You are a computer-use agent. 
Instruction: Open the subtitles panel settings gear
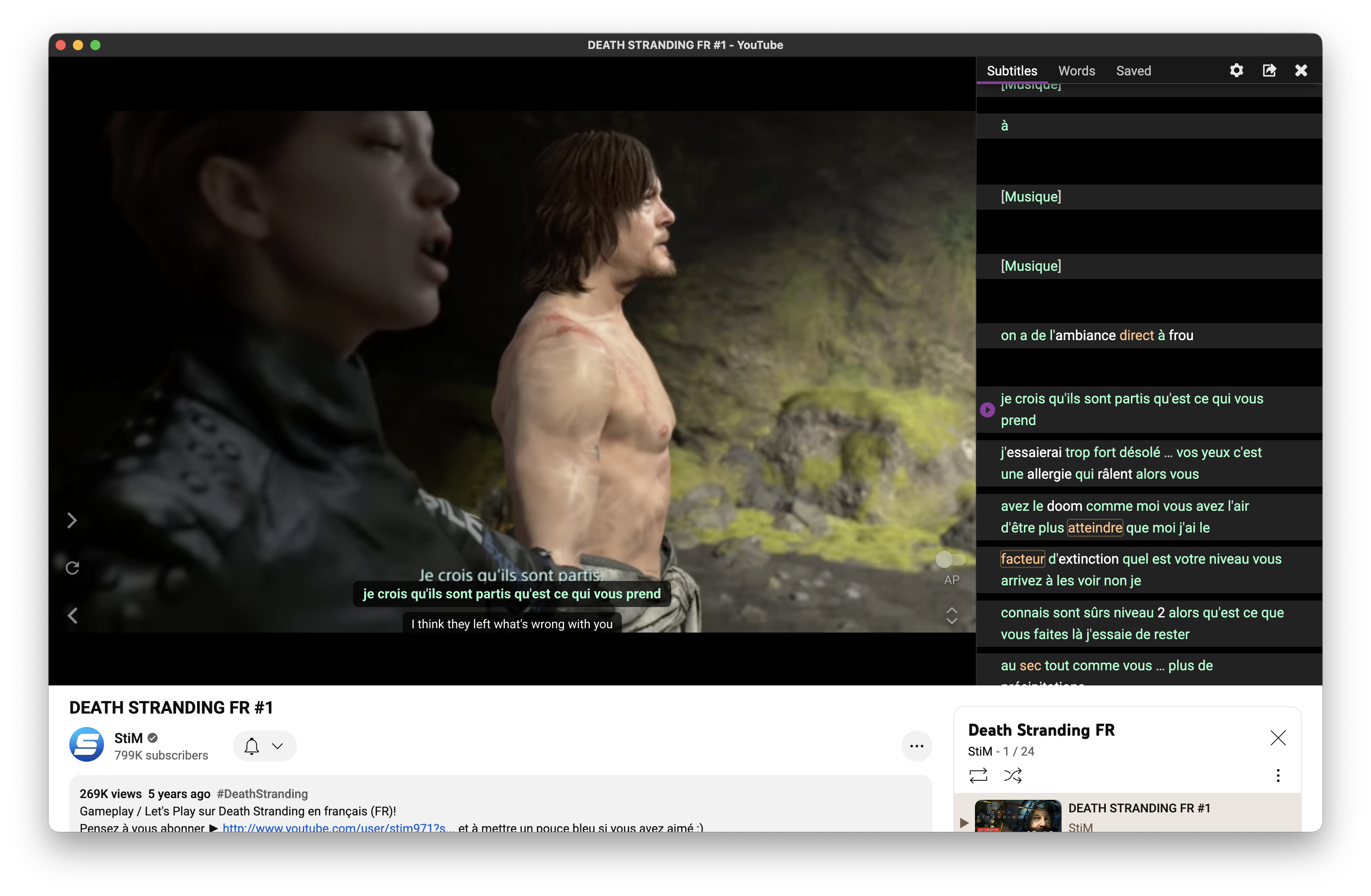(1236, 70)
